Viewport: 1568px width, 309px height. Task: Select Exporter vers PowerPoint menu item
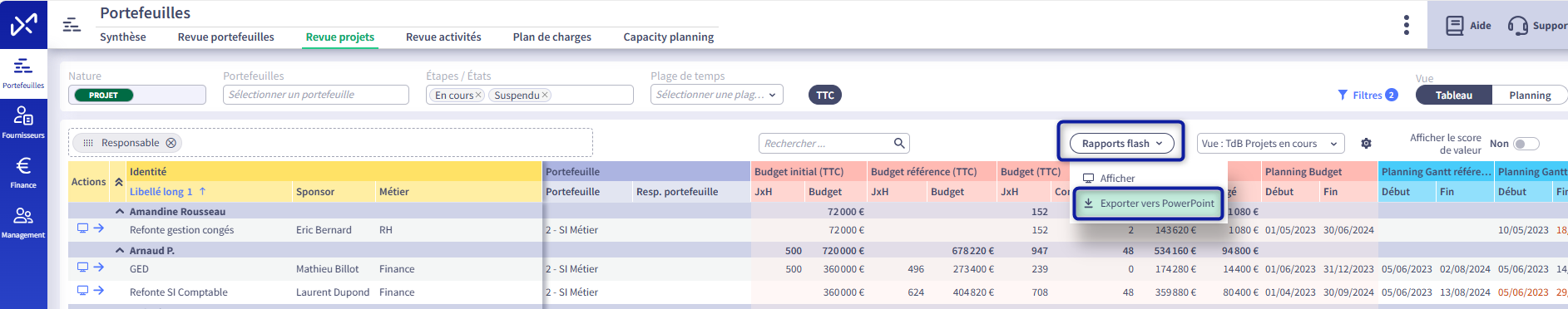(1148, 204)
